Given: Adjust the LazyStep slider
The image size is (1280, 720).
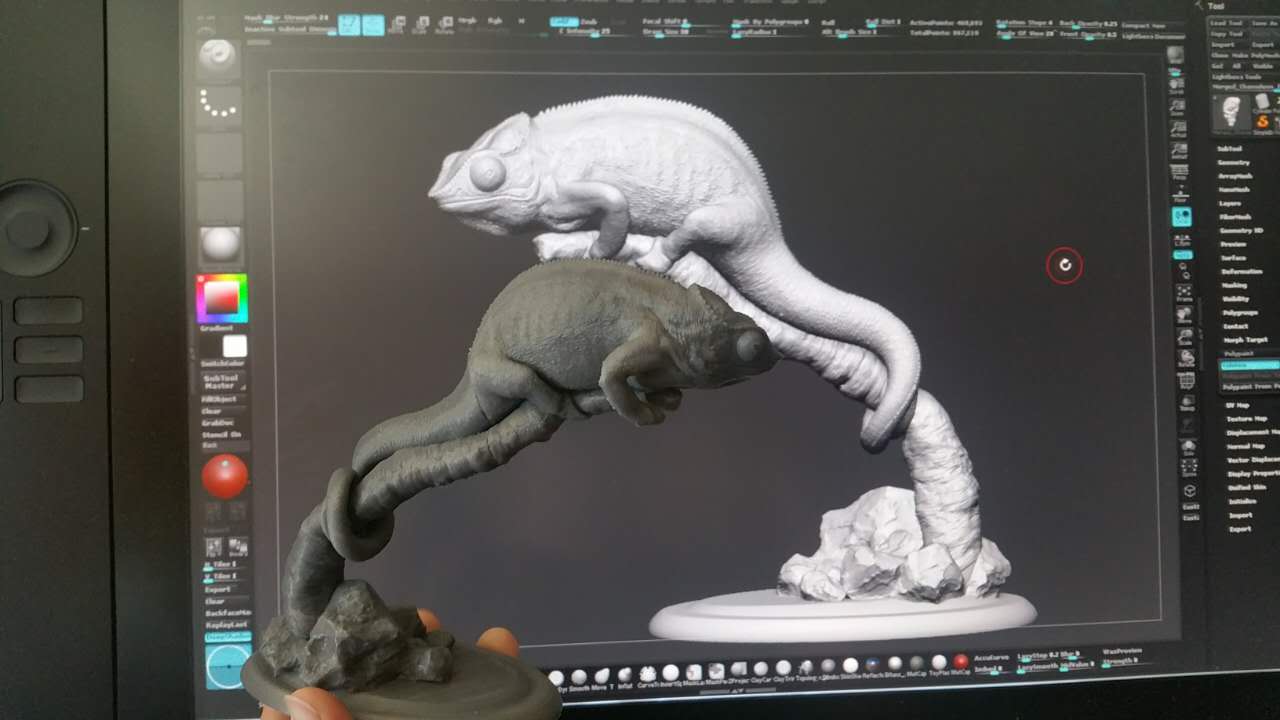Looking at the screenshot, I should tap(1040, 656).
